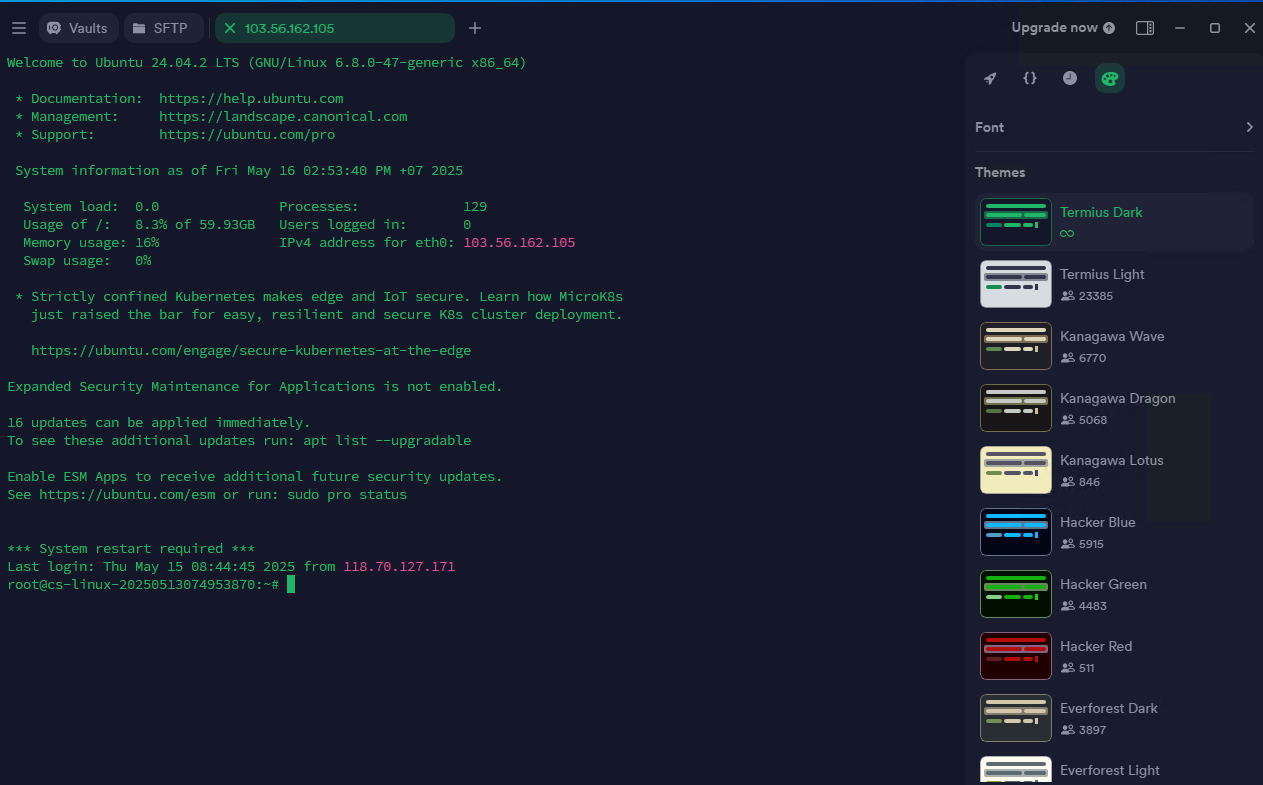This screenshot has height=785, width=1263.
Task: Open the https://landscape.canonical.com link
Action: [x=283, y=116]
